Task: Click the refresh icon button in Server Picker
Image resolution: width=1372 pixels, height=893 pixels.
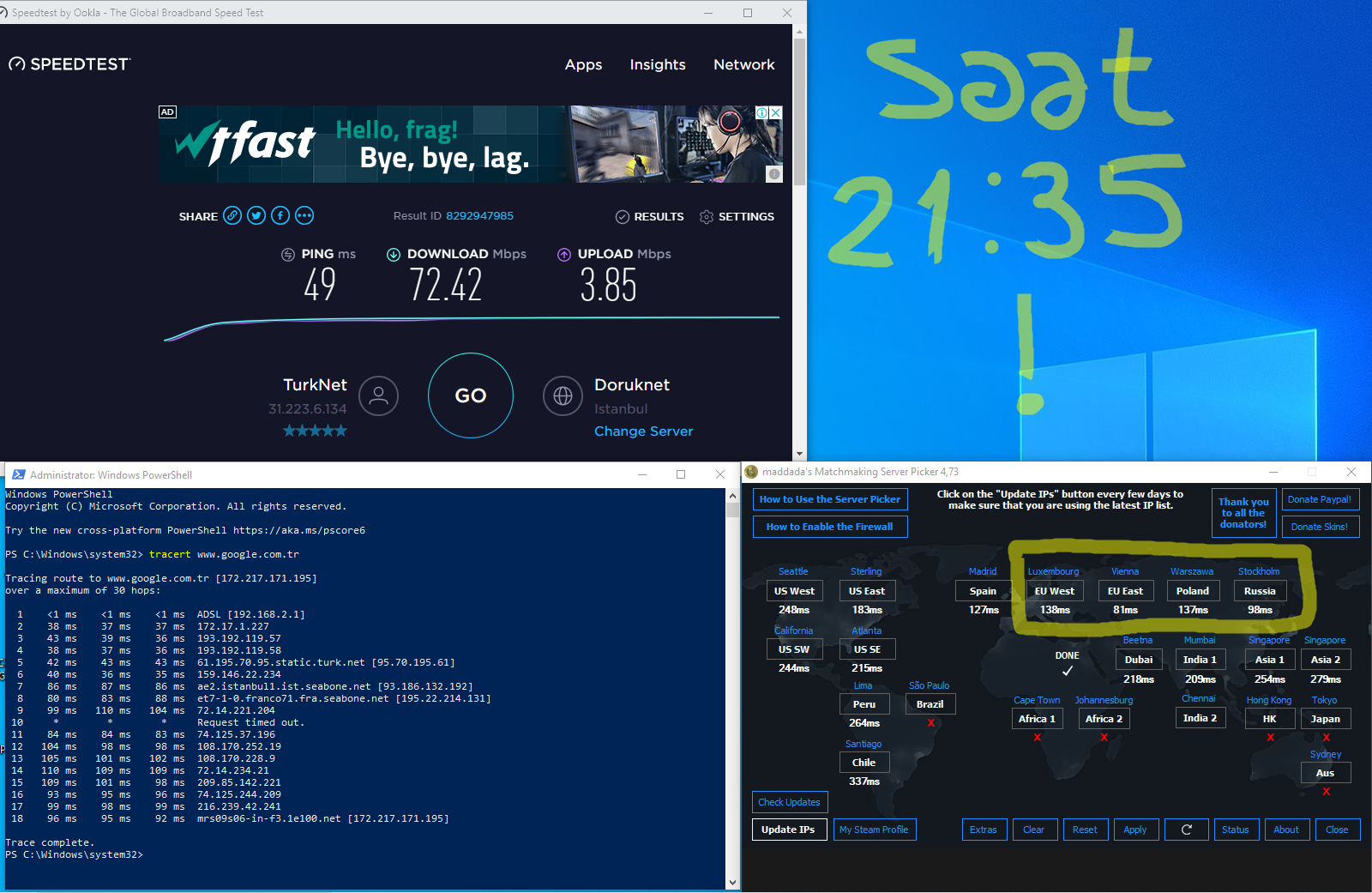Action: click(1187, 830)
